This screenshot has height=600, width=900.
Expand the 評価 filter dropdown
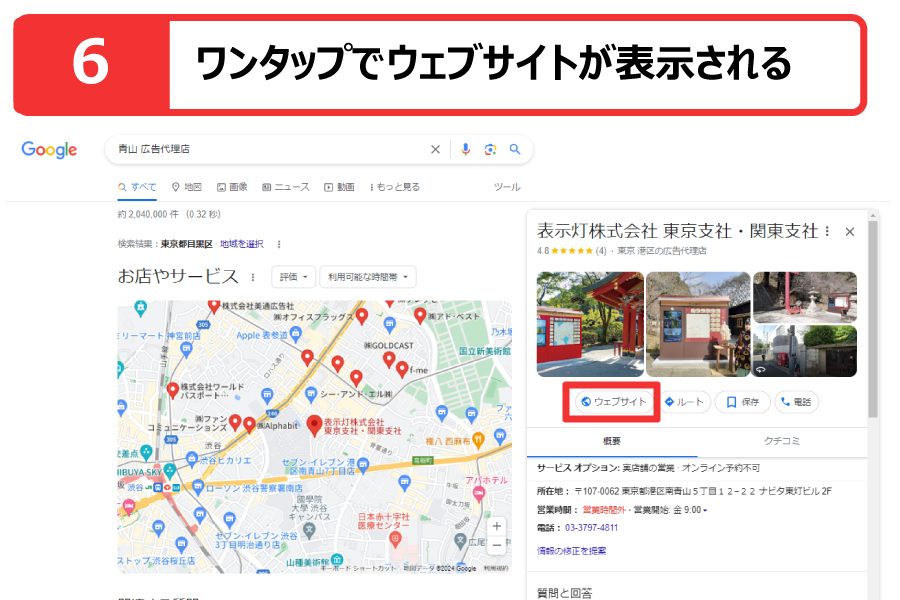293,277
